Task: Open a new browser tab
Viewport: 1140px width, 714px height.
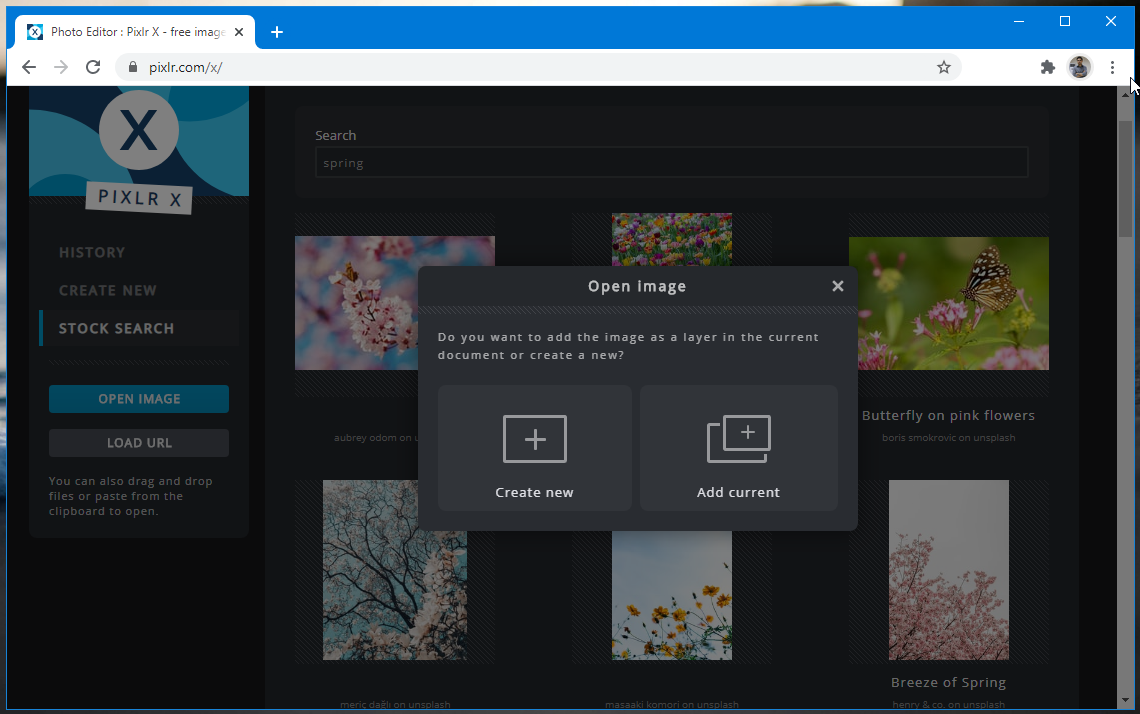Action: point(277,32)
